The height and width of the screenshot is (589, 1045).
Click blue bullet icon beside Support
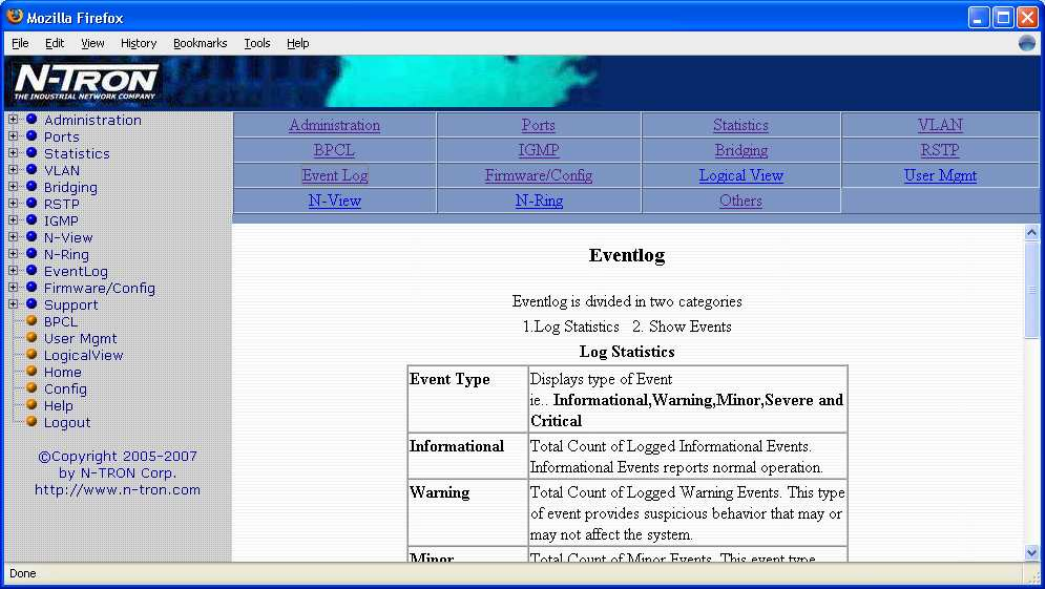(31, 304)
